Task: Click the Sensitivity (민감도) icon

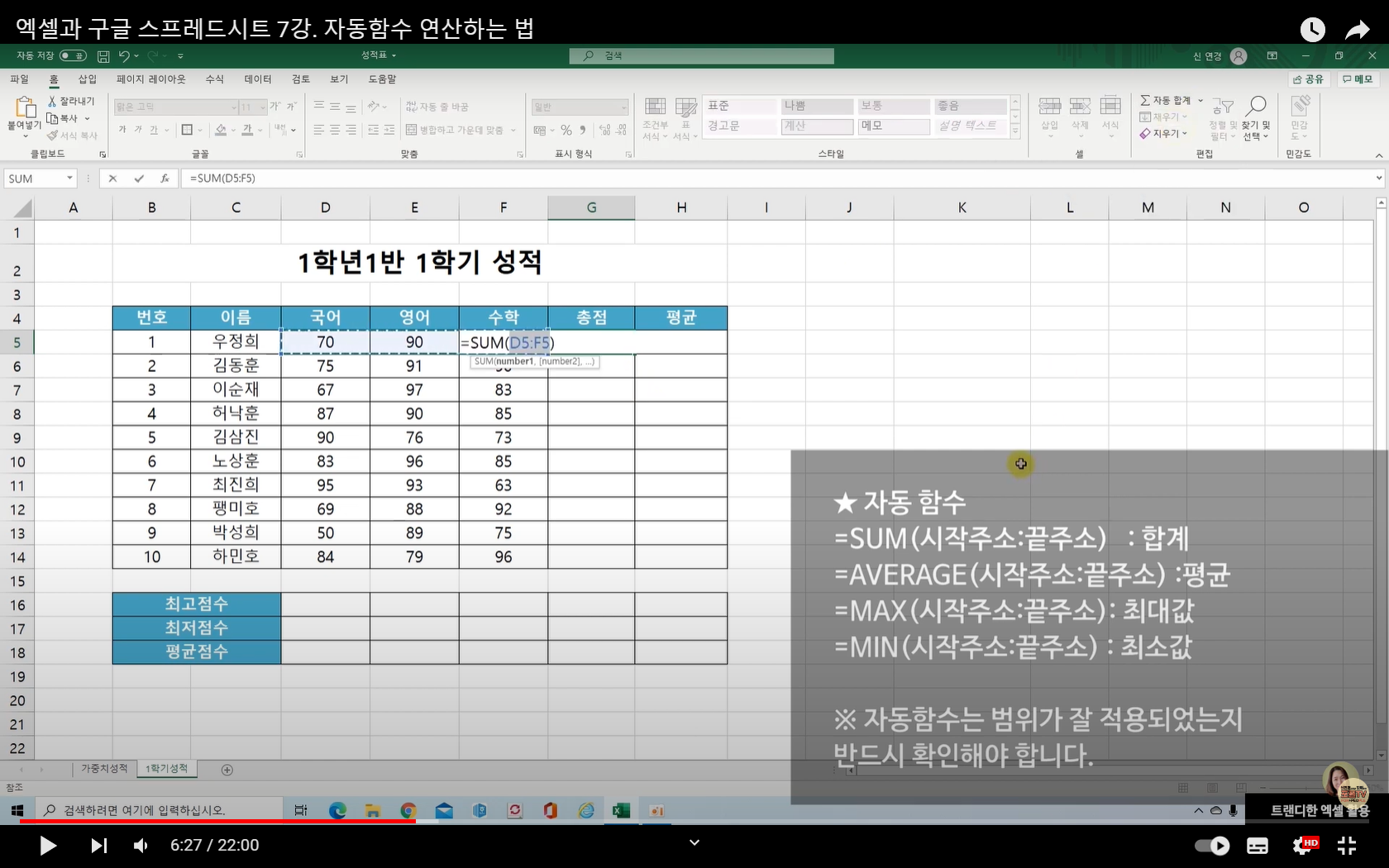Action: (1300, 106)
